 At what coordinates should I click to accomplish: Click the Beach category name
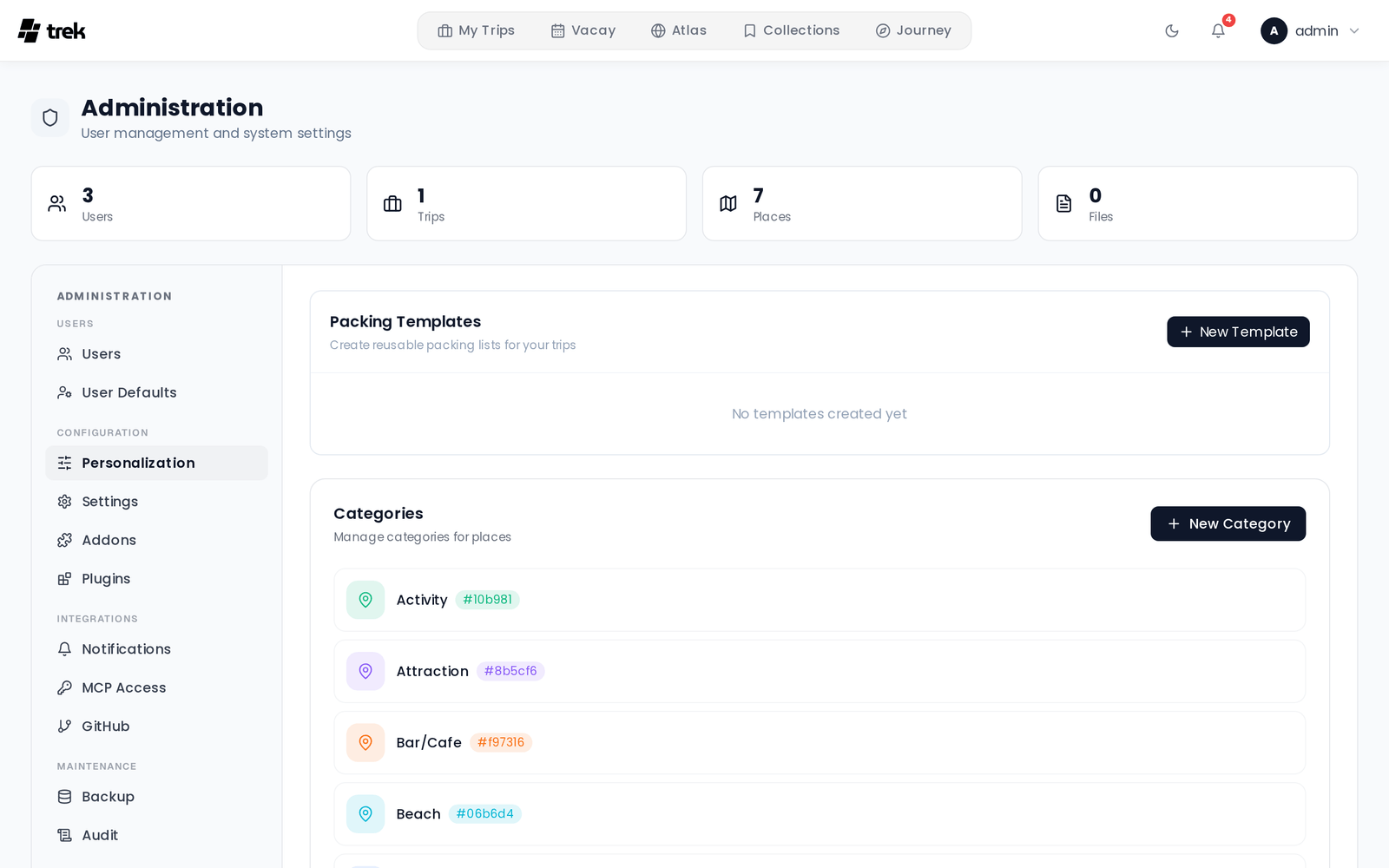[418, 814]
